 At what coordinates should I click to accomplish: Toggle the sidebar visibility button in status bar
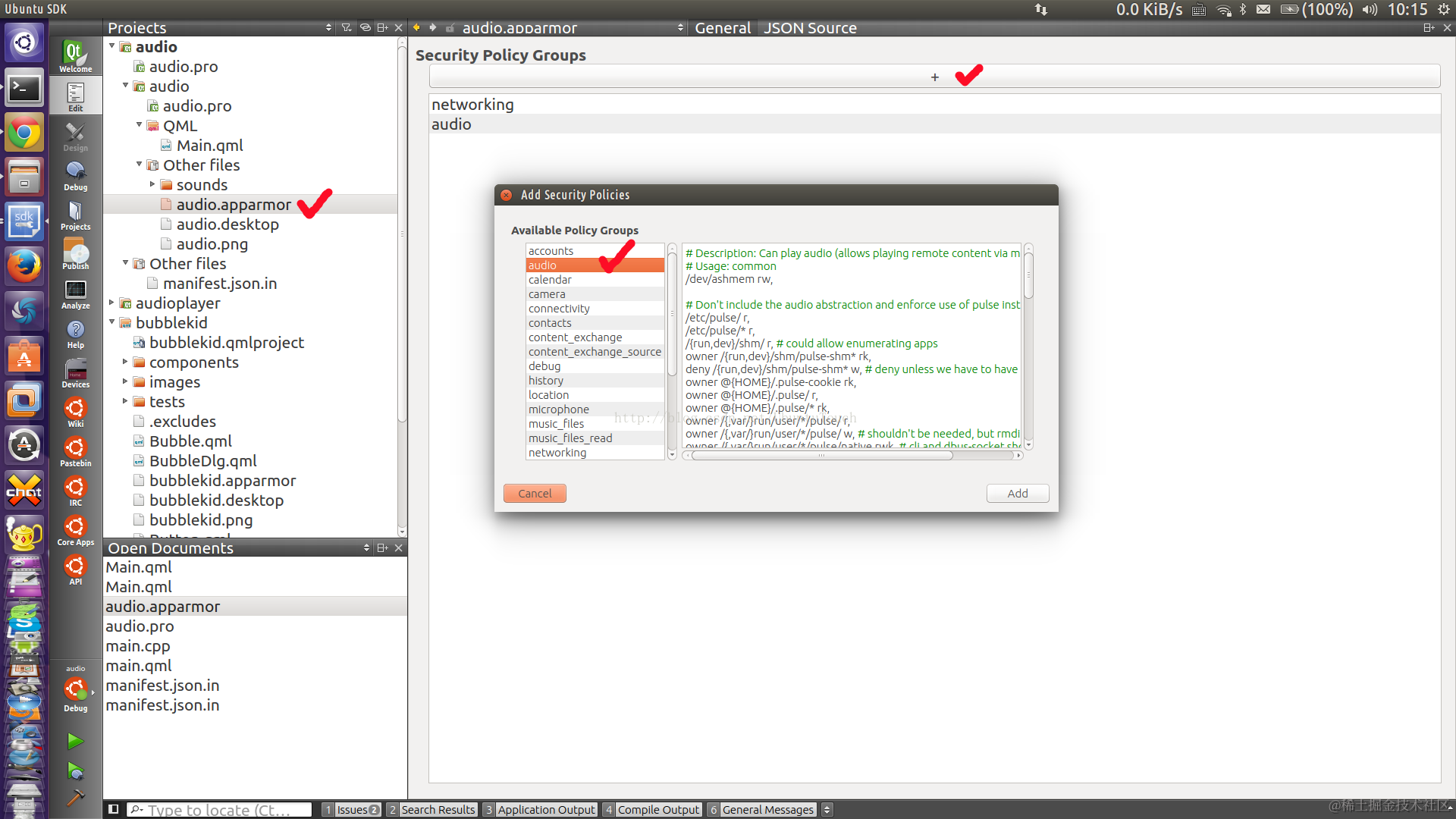click(x=113, y=809)
